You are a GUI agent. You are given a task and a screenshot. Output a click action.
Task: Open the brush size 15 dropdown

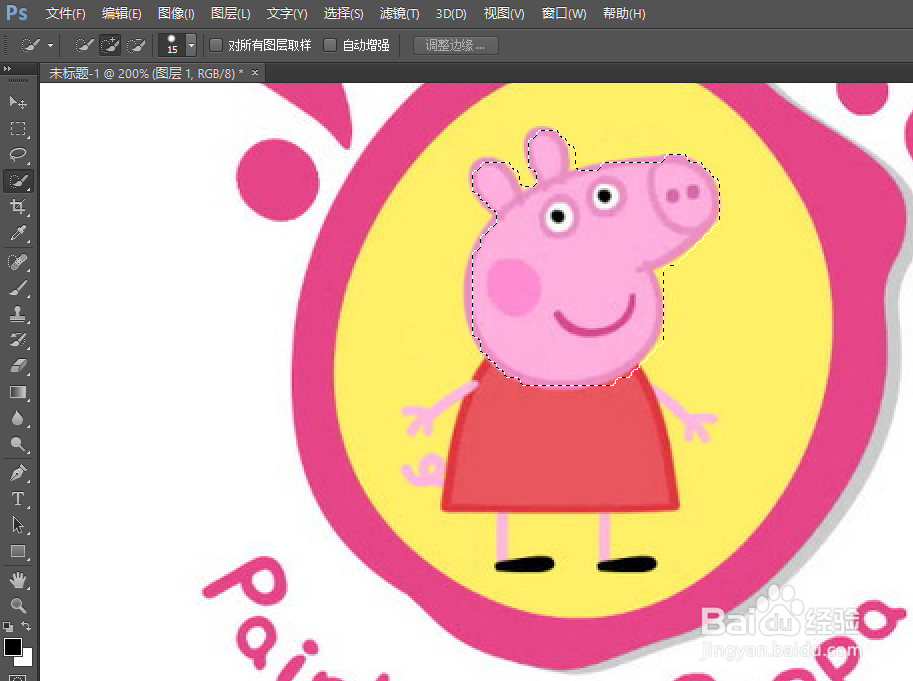click(x=190, y=44)
